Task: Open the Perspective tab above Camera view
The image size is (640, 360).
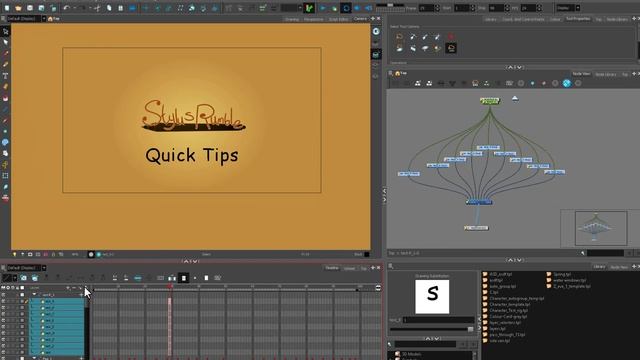Action: pos(313,19)
